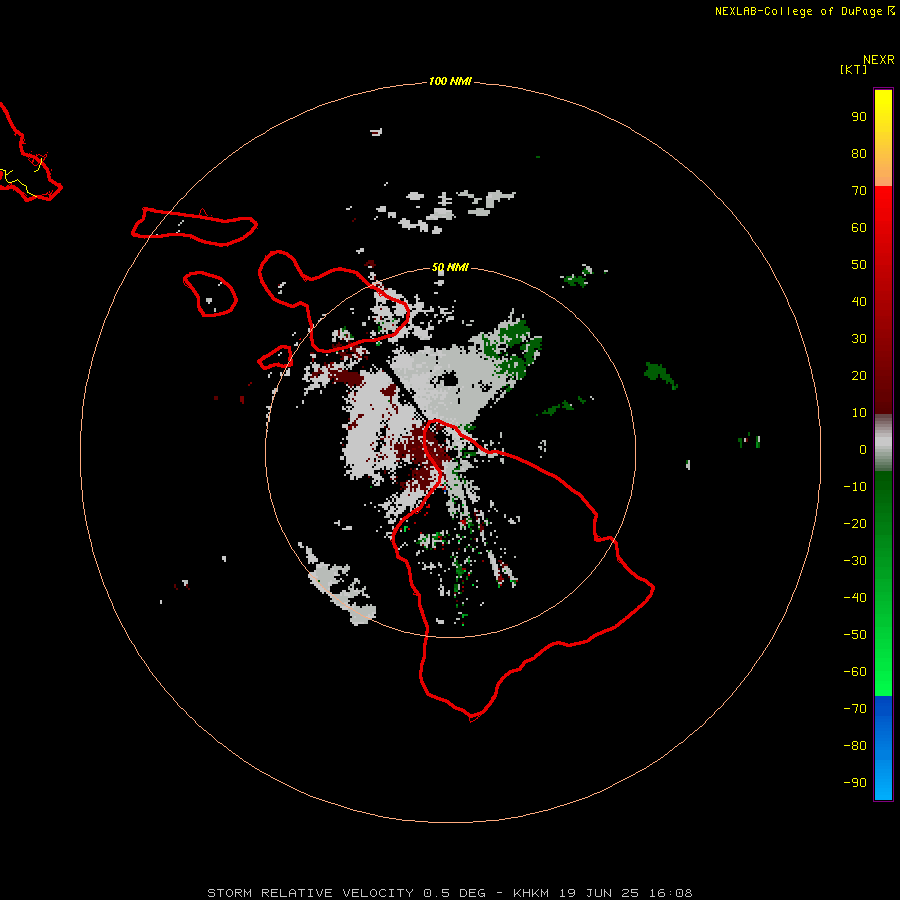Click the 16:08 timestamp in caption
The image size is (900, 900).
point(670,893)
